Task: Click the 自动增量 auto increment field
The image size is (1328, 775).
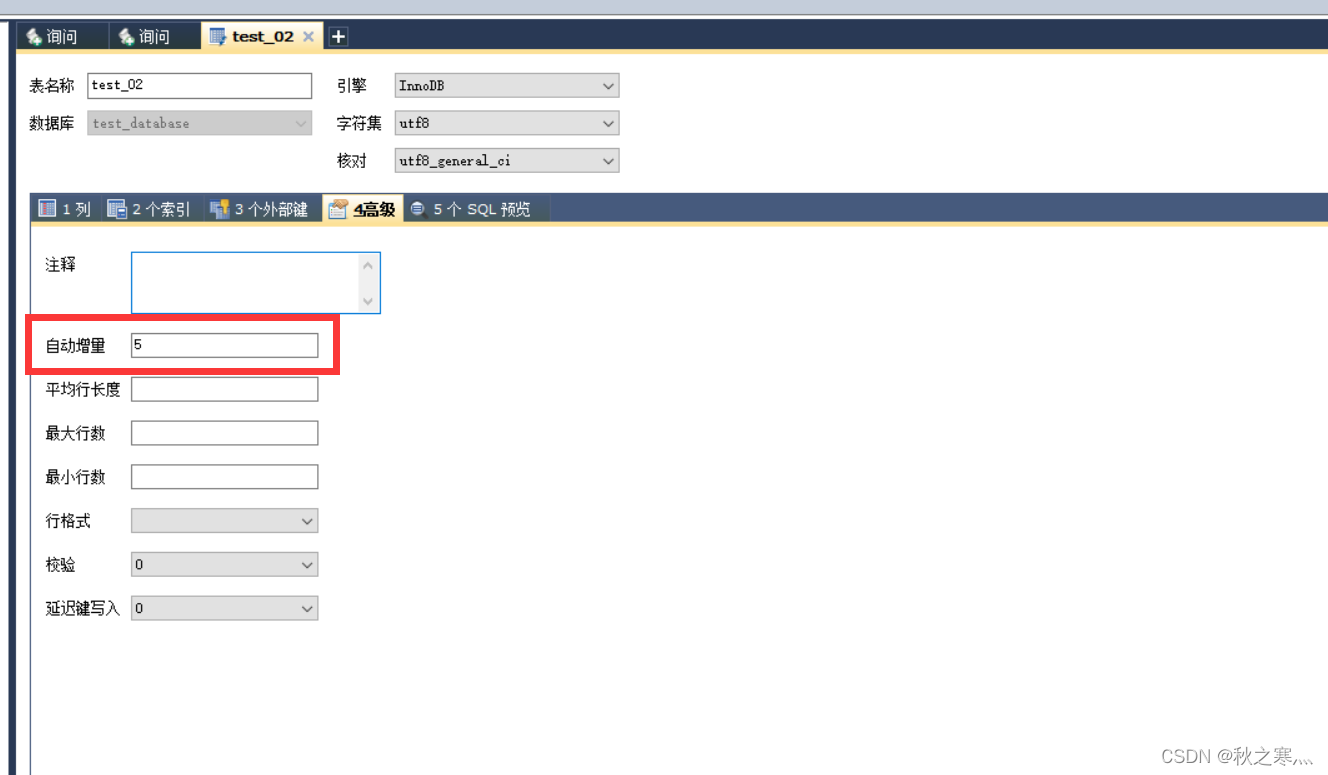Action: [x=225, y=345]
